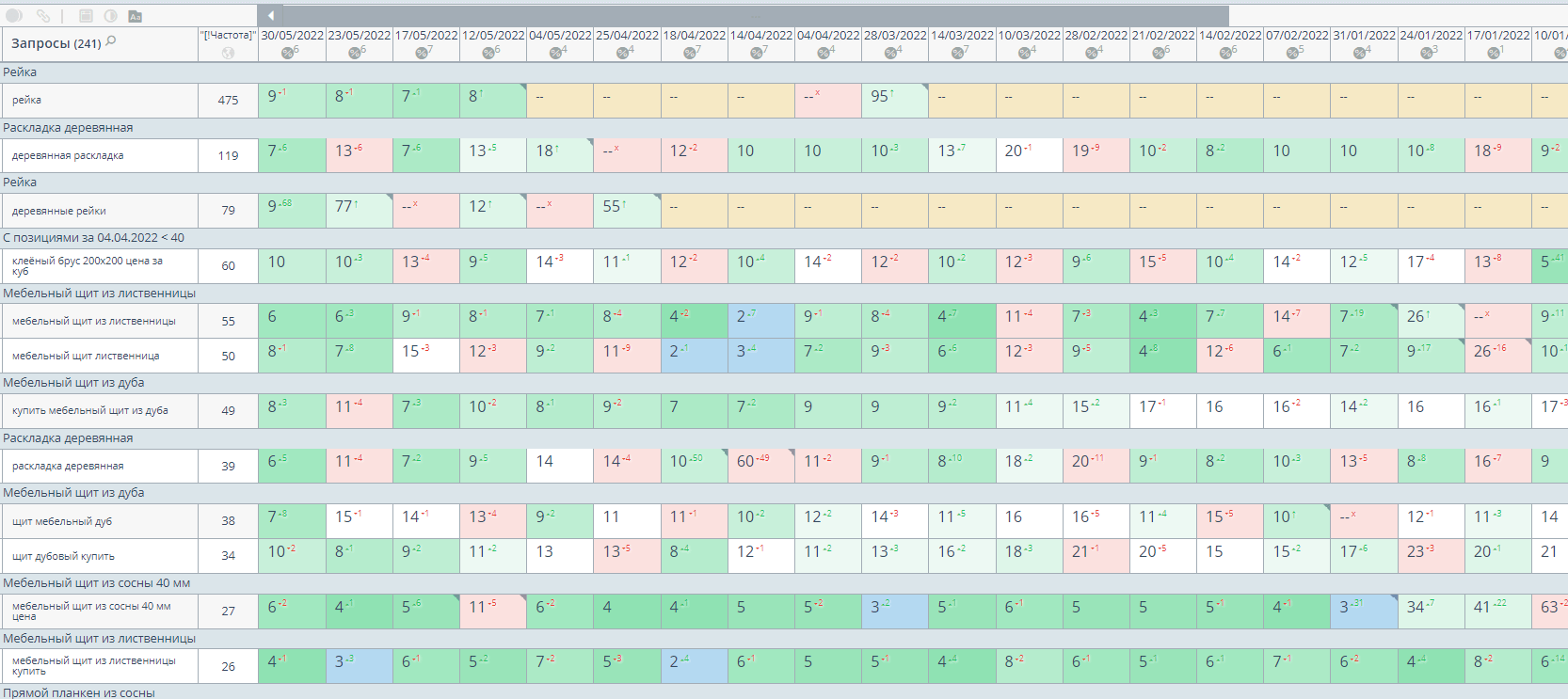Select the "[!Частота]" column header
The width and height of the screenshot is (1568, 699).
(x=228, y=36)
